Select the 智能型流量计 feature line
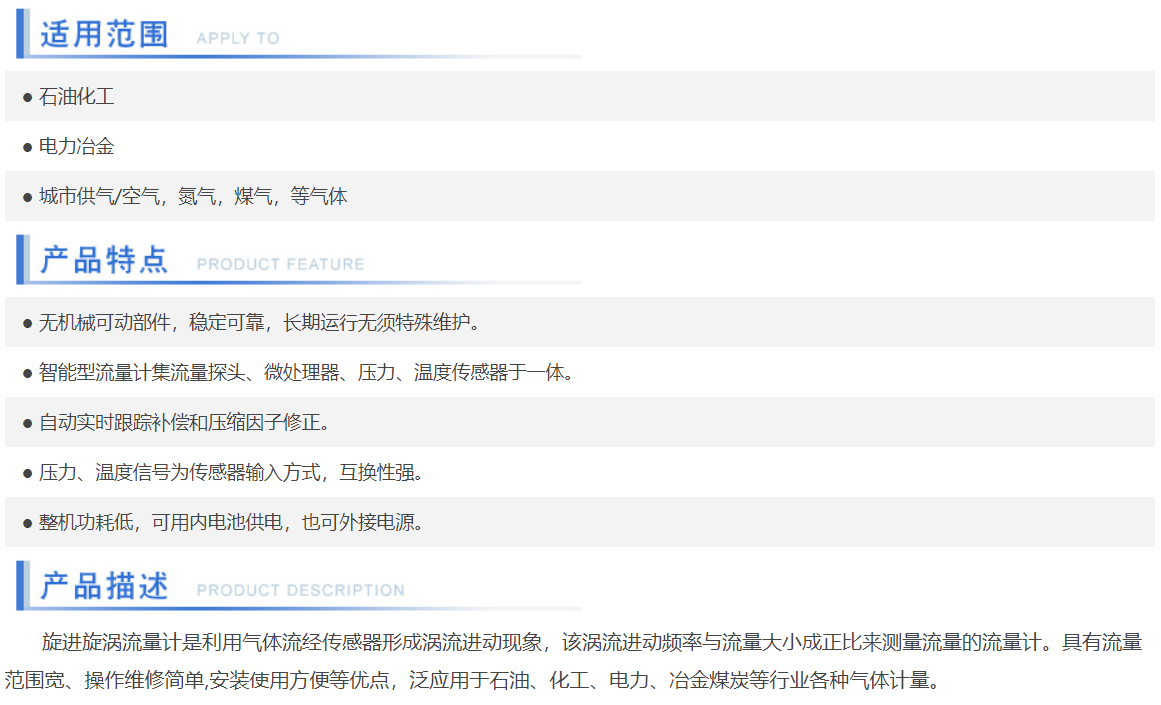 pos(306,373)
